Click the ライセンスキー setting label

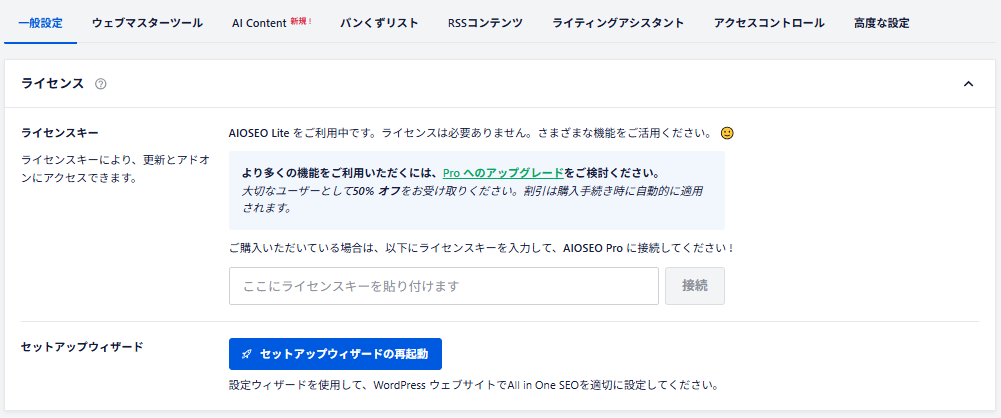60,132
